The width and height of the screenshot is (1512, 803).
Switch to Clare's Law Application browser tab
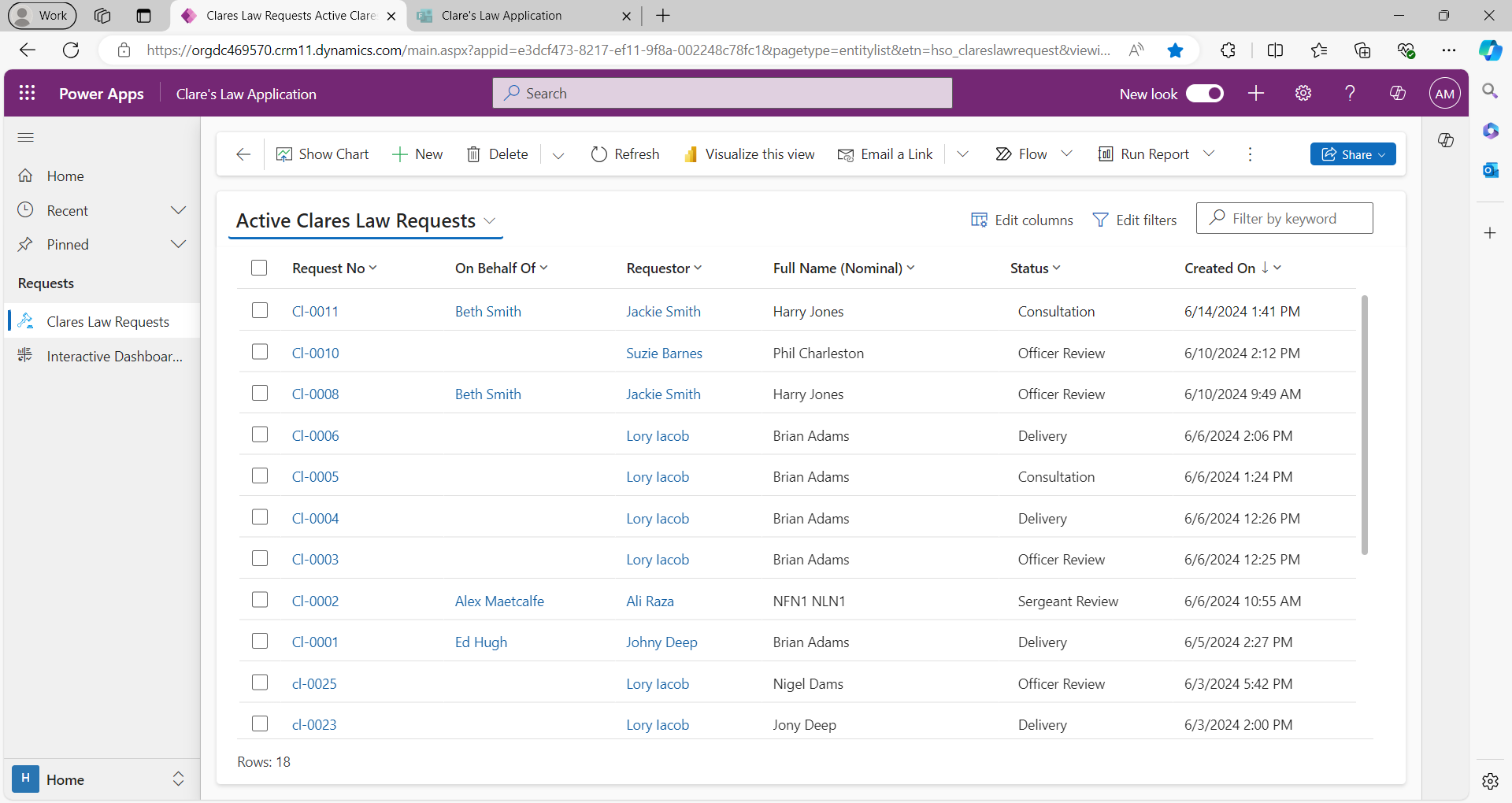pos(502,16)
